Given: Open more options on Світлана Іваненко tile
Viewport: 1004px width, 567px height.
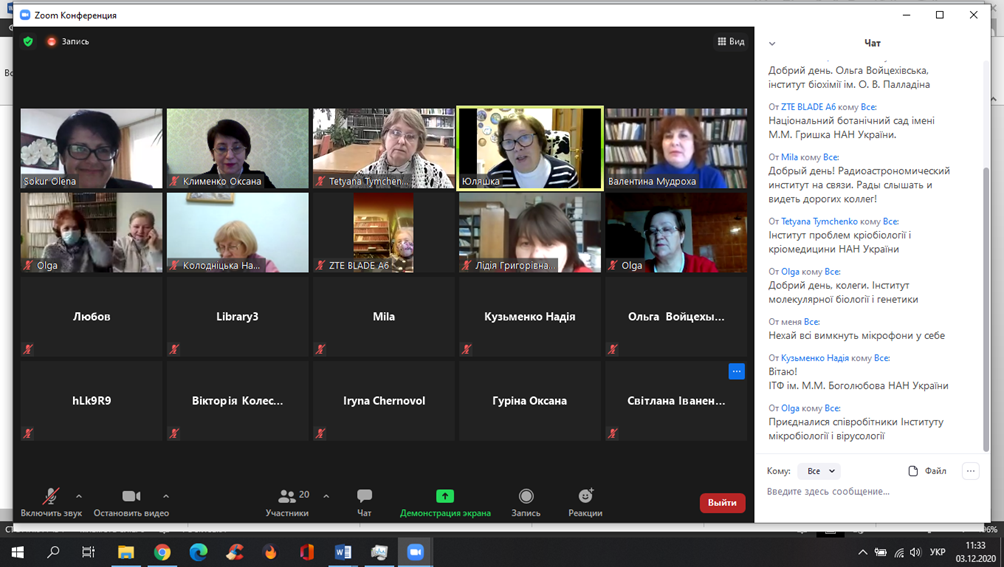Looking at the screenshot, I should [736, 371].
